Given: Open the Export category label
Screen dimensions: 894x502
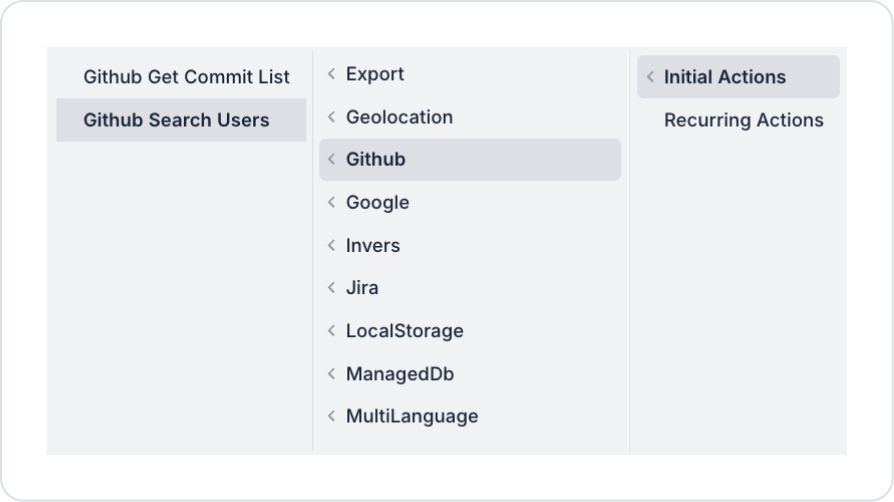Looking at the screenshot, I should [x=375, y=74].
